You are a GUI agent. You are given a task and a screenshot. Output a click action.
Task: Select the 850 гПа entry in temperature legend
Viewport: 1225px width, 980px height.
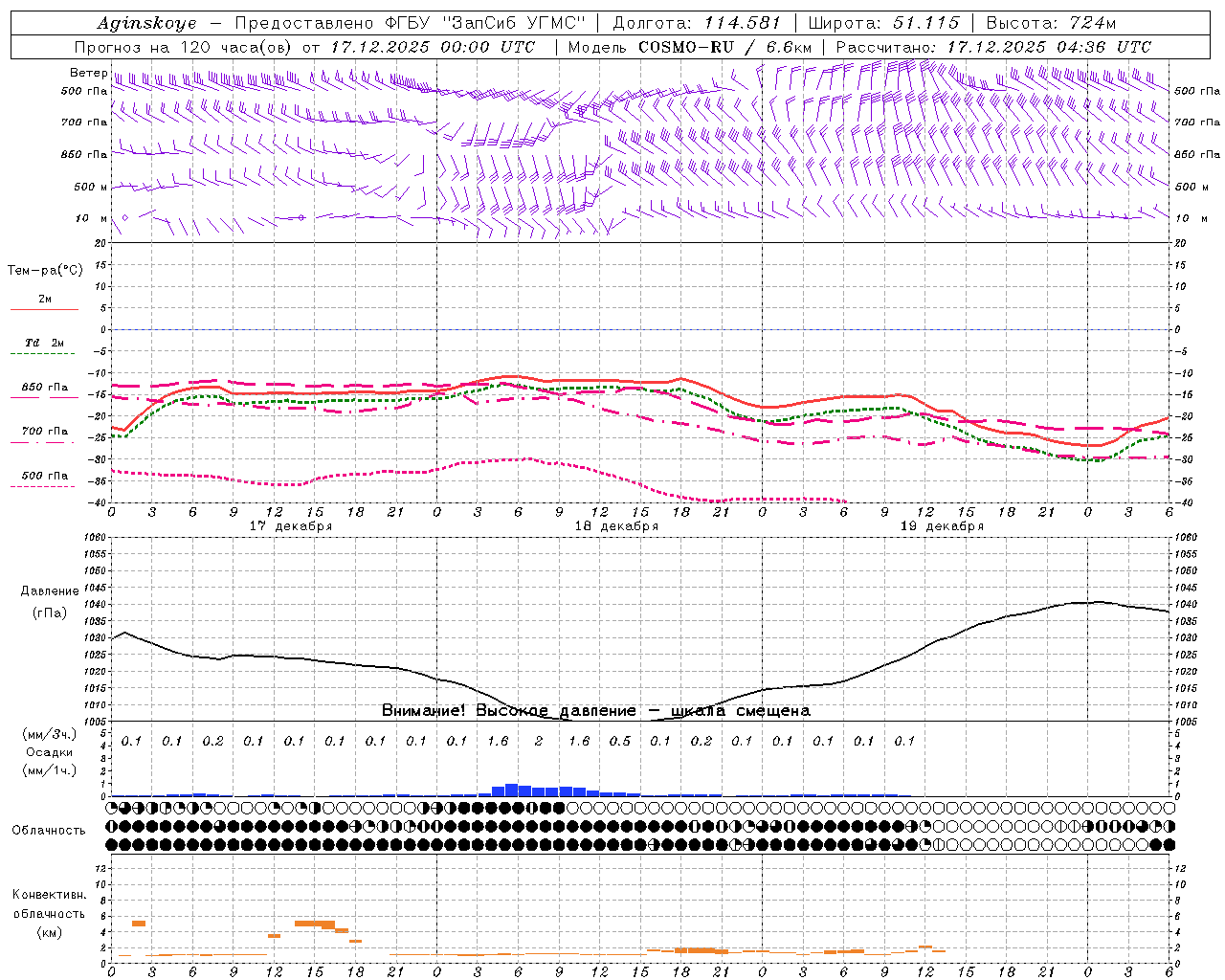pyautogui.click(x=45, y=388)
